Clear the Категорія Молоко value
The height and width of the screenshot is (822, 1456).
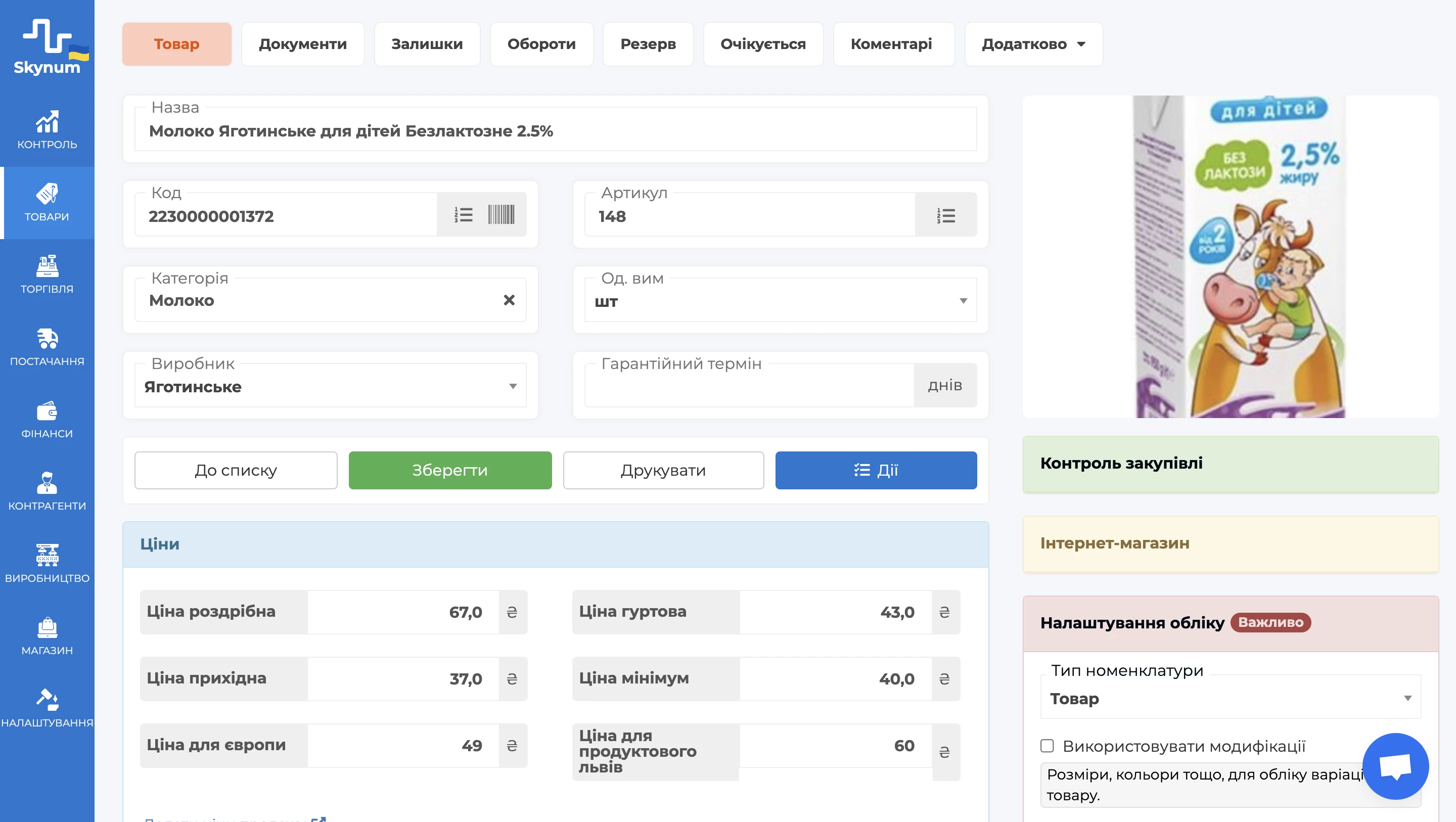509,300
